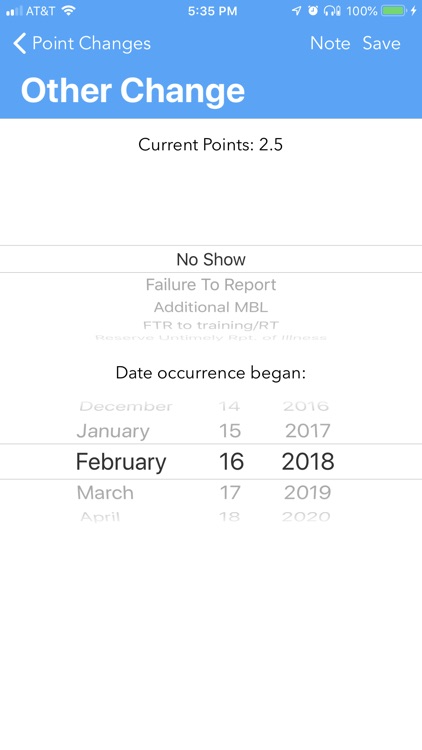Tap the back chevron arrow icon

(x=19, y=44)
